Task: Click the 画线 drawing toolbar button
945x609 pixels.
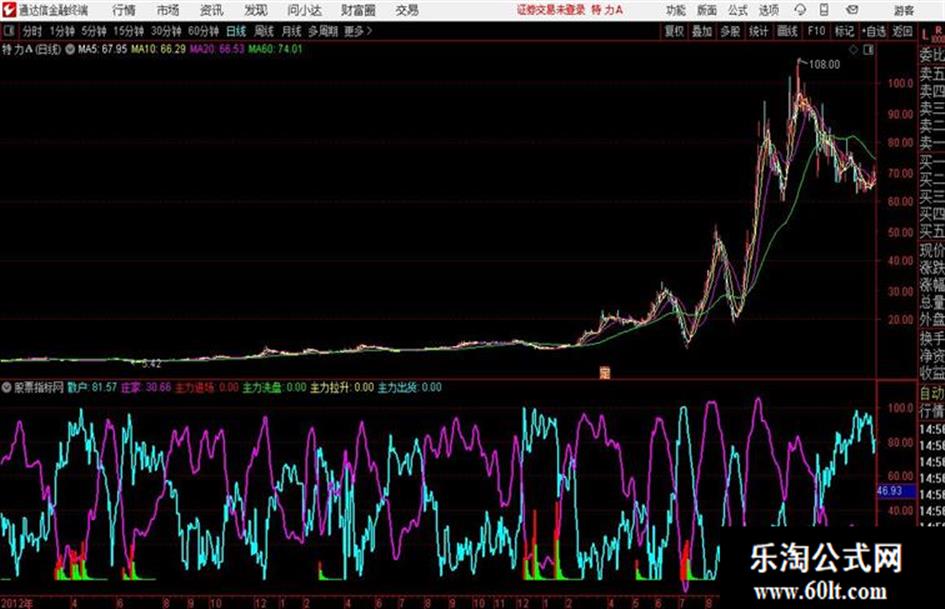Action: coord(787,31)
